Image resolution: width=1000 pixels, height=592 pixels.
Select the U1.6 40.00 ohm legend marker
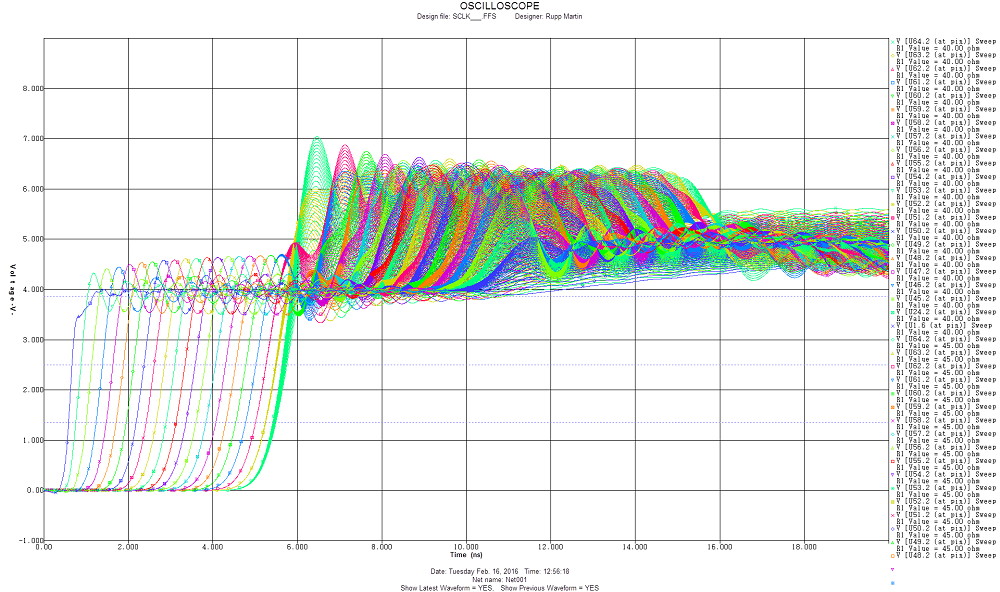pyautogui.click(x=892, y=326)
